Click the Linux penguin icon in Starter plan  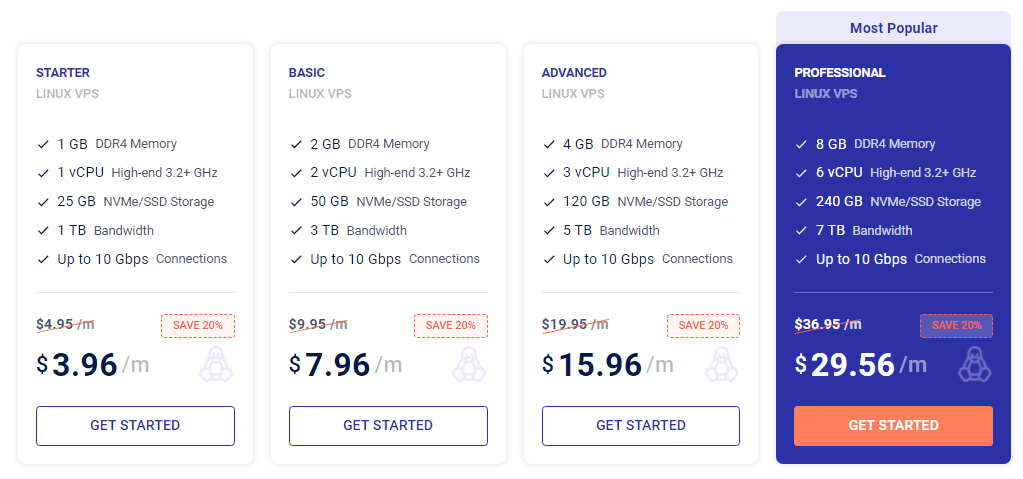tap(216, 365)
